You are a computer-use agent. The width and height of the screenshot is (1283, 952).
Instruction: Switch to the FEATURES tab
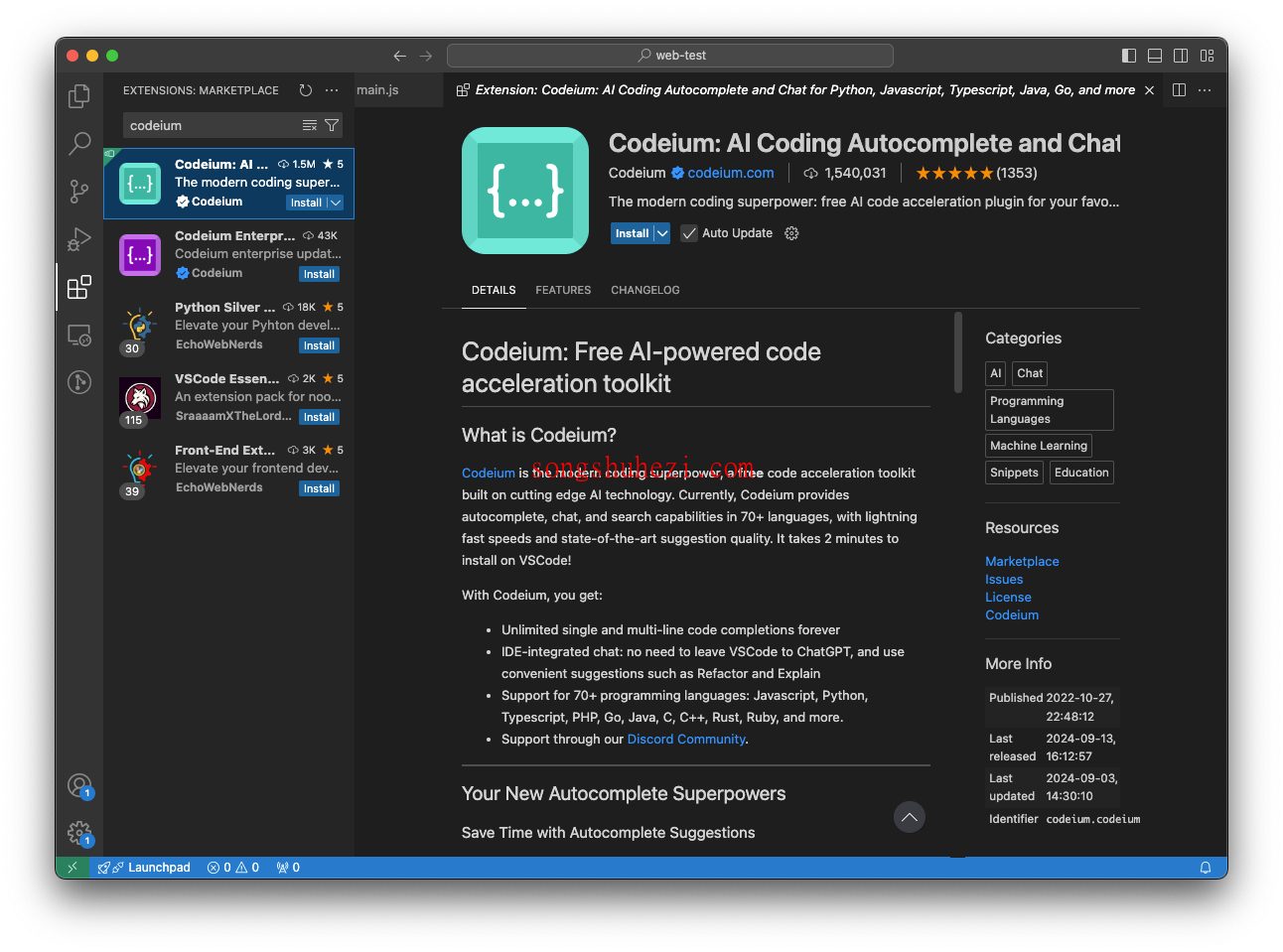coord(563,290)
